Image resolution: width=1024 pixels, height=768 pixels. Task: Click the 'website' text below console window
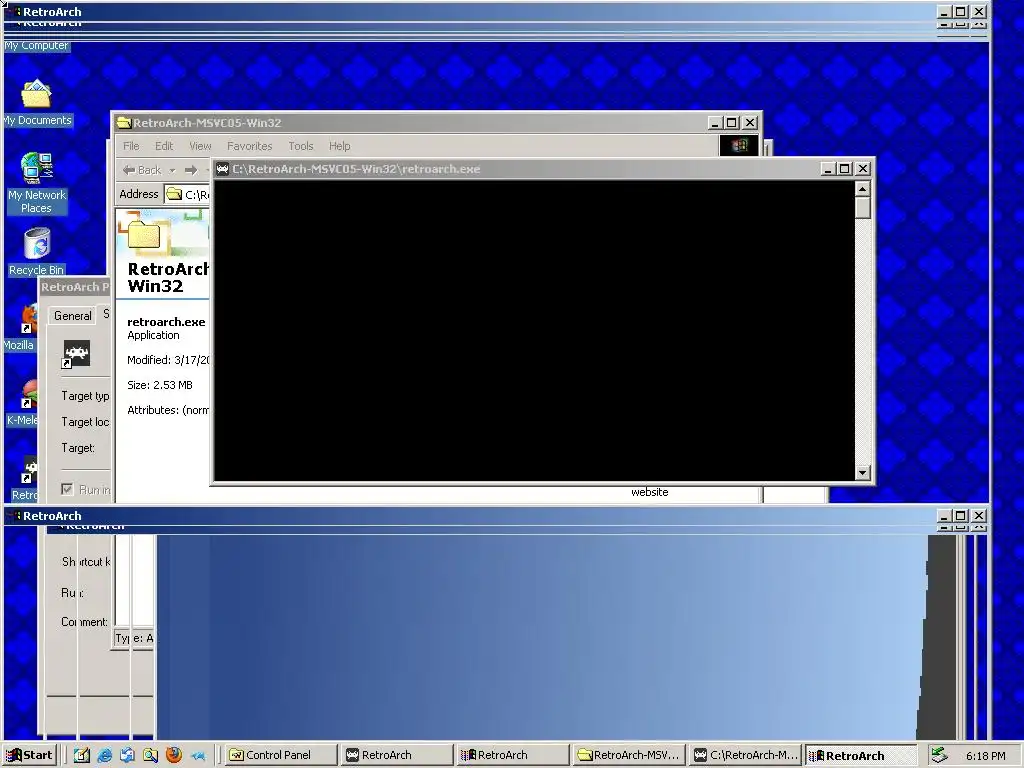[x=650, y=492]
